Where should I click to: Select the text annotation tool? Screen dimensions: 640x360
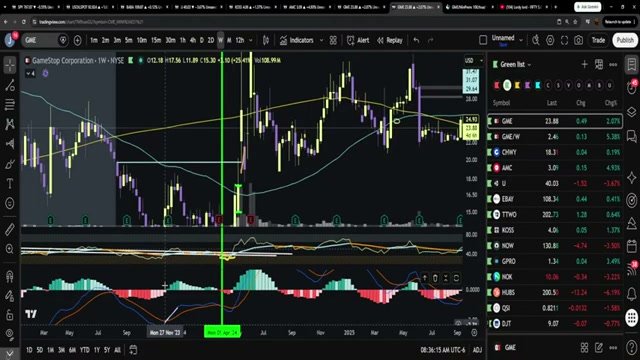(x=10, y=184)
